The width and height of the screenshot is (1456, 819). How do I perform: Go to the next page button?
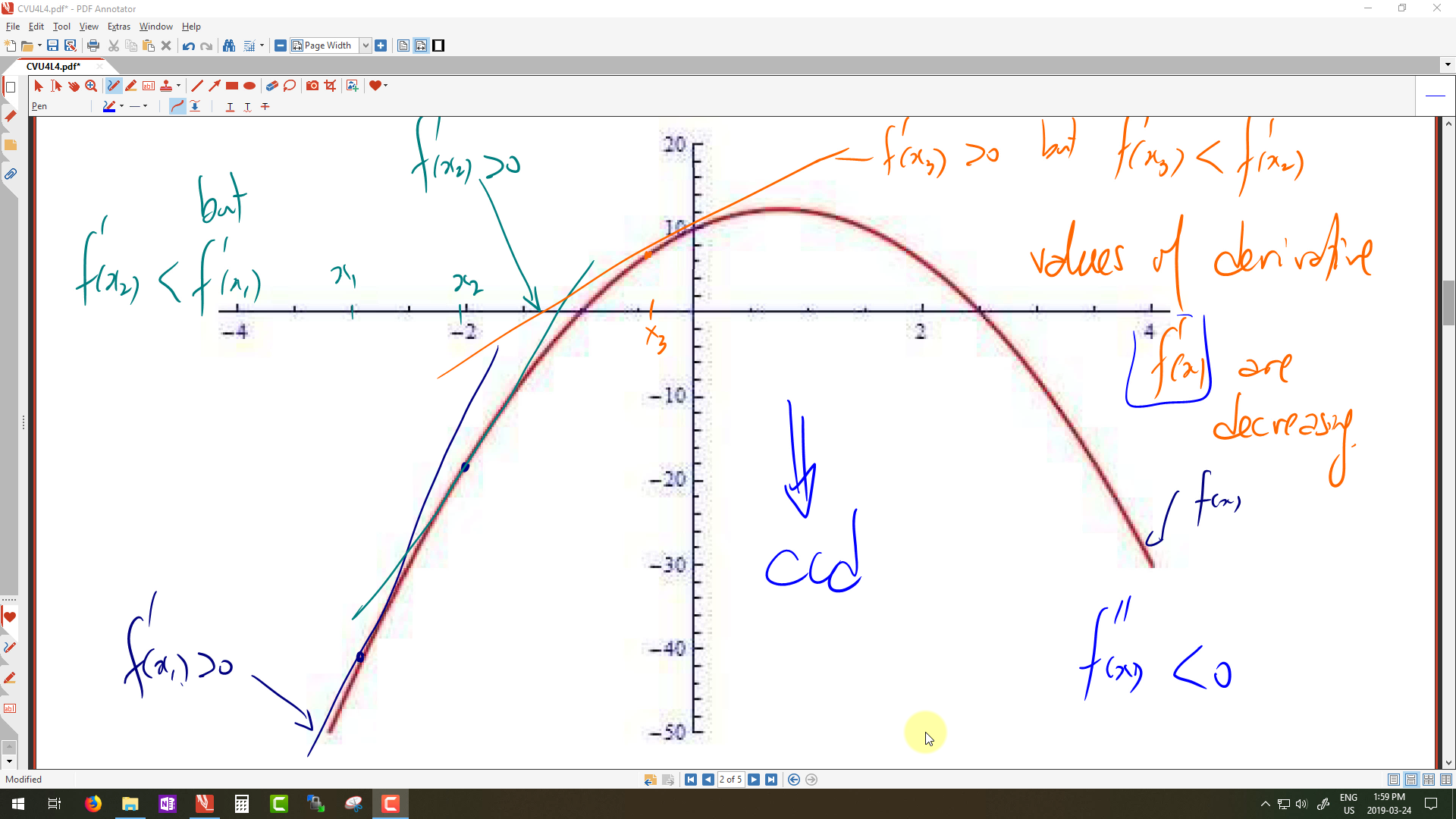[754, 780]
